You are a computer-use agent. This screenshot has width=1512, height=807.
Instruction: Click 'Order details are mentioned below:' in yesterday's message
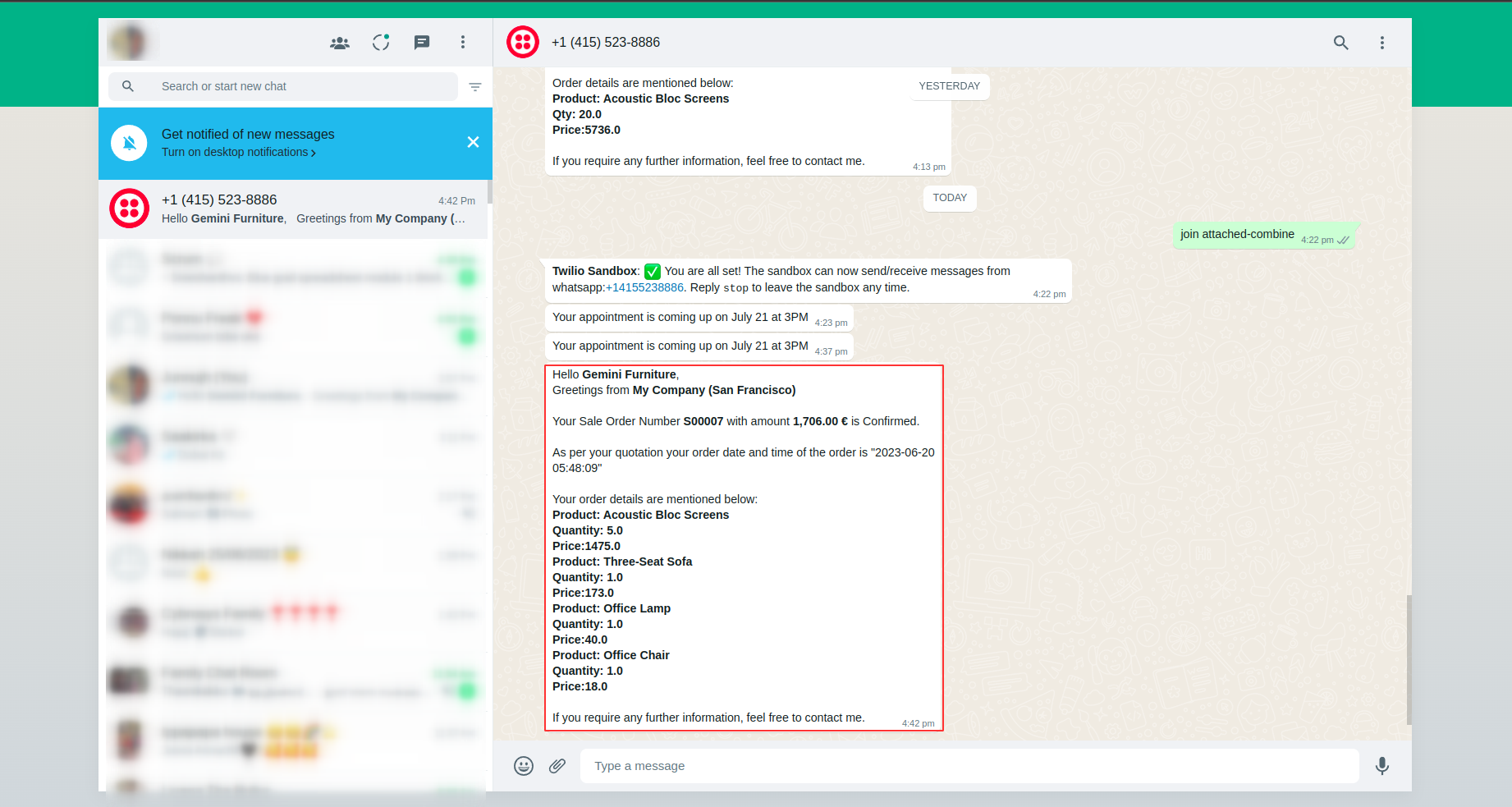(x=643, y=84)
